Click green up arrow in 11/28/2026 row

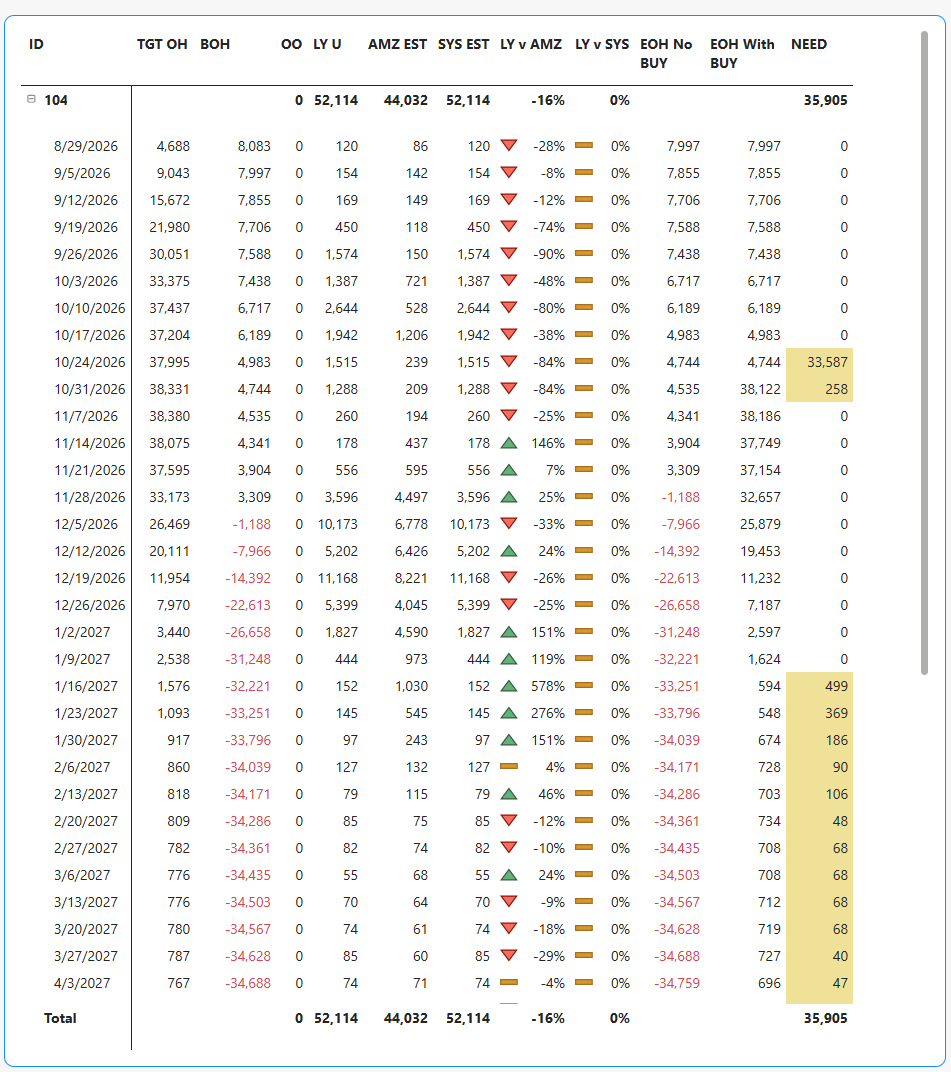(x=509, y=496)
